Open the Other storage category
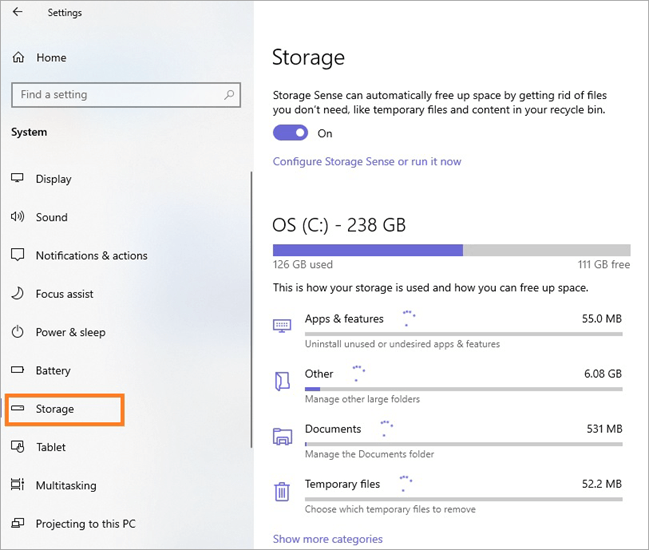This screenshot has width=649, height=550. point(319,374)
